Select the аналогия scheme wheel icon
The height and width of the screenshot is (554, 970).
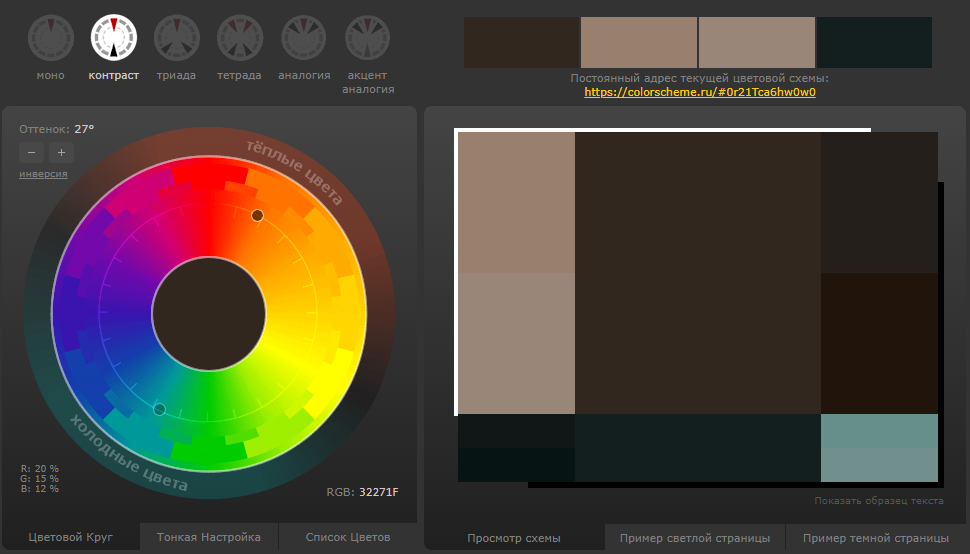(x=304, y=38)
